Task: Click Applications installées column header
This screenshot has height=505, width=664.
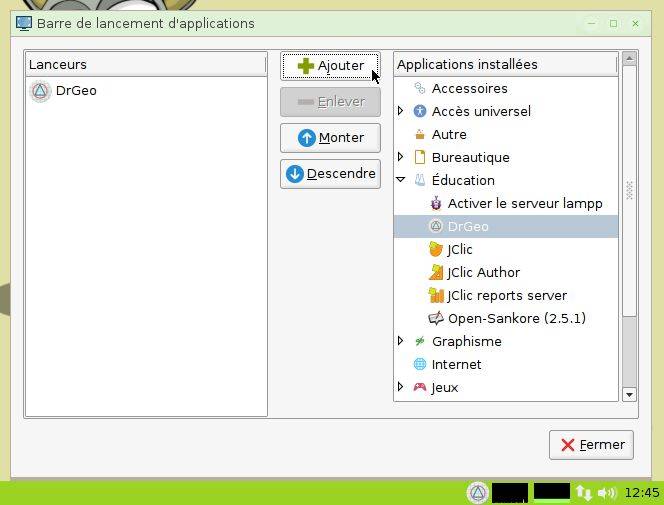Action: (506, 64)
